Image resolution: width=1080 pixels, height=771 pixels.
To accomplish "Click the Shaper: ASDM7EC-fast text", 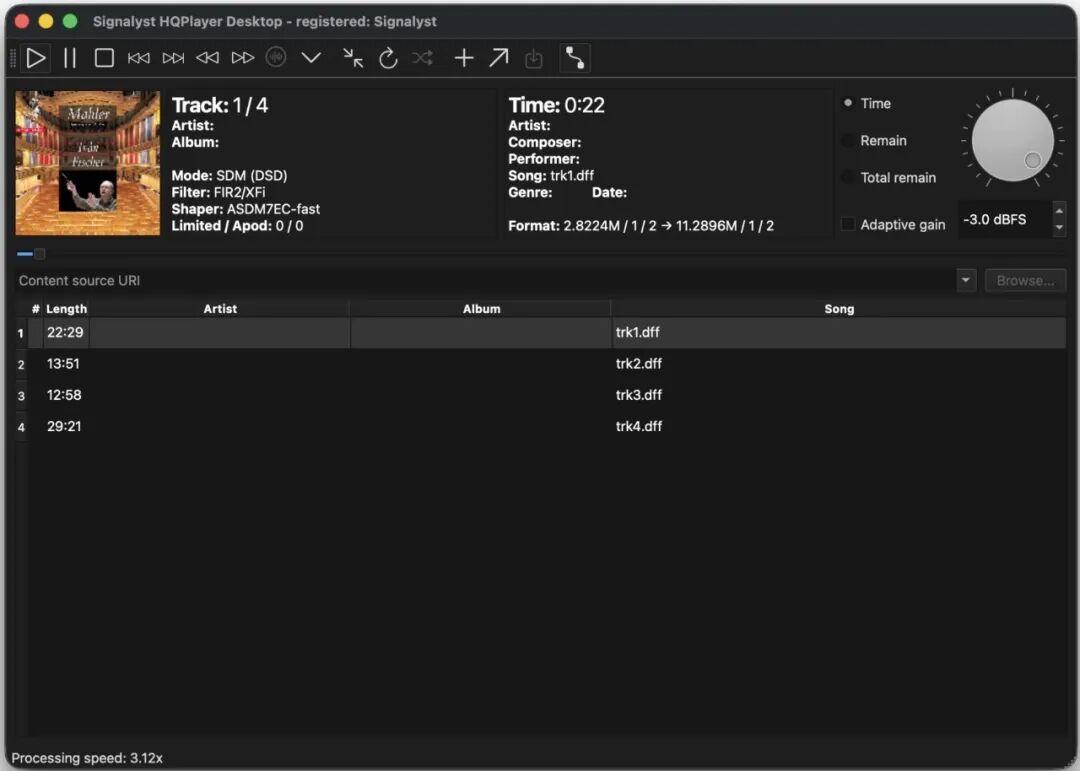I will click(x=246, y=209).
